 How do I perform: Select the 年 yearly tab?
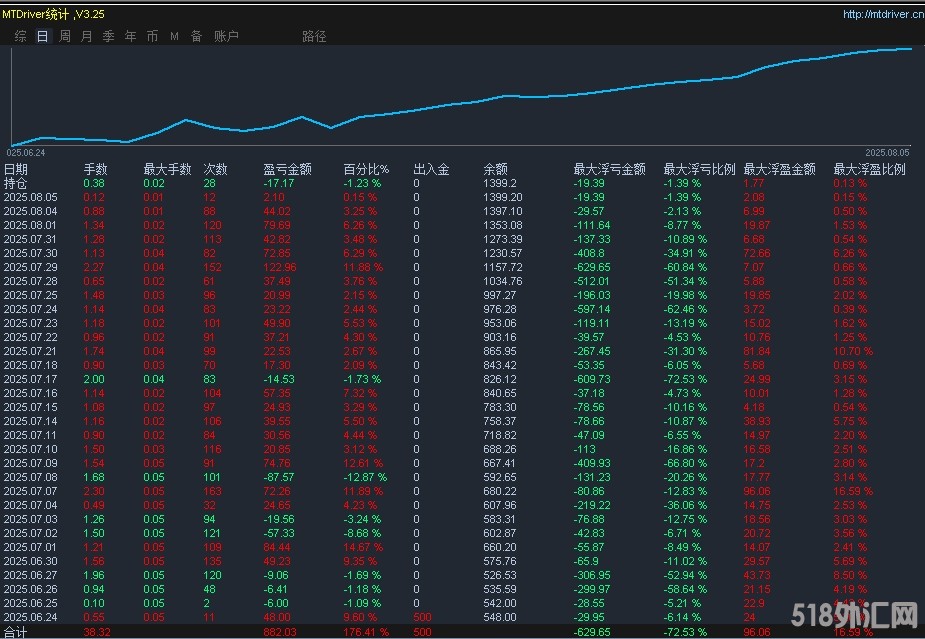point(130,36)
